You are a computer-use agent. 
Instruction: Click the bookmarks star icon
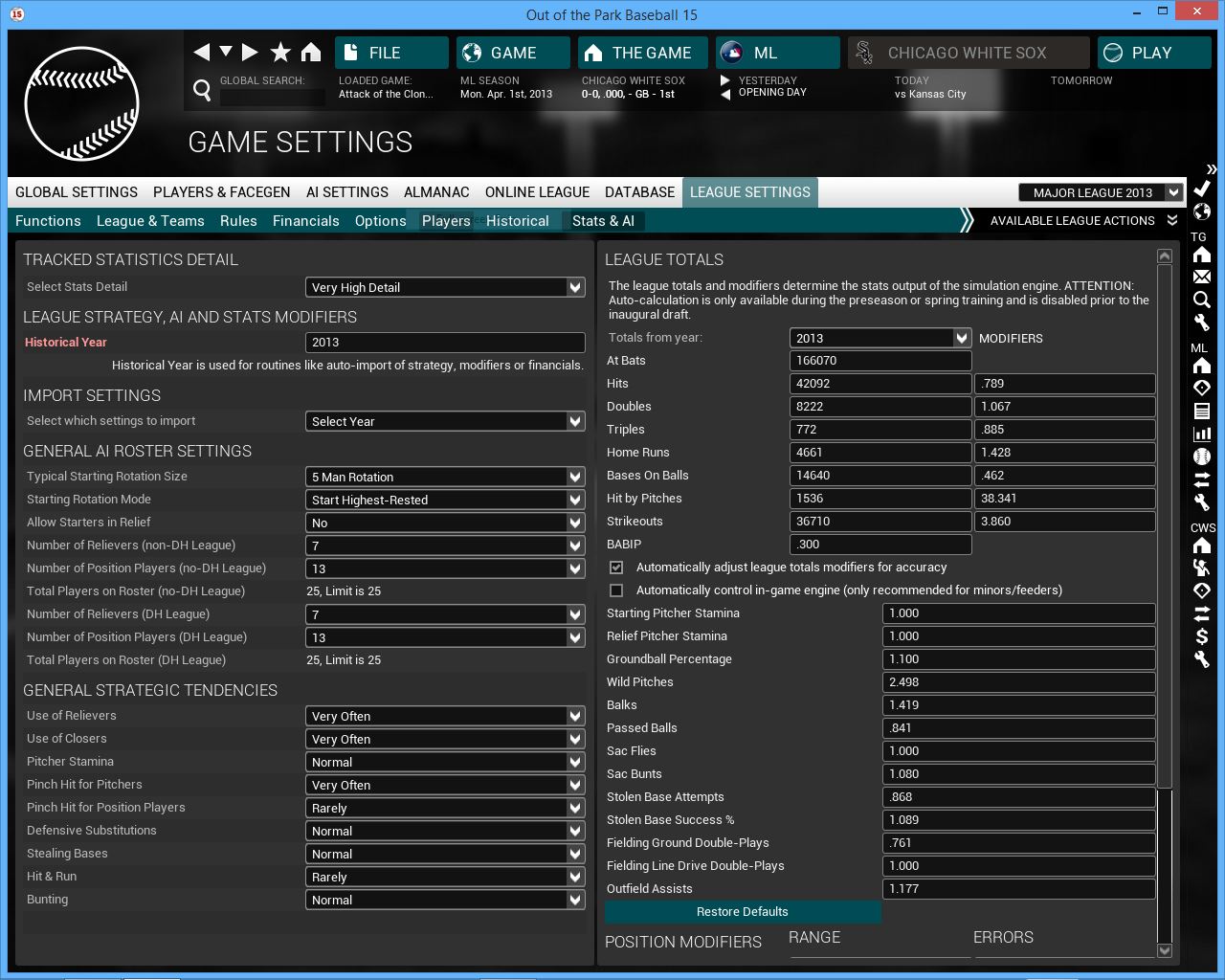(x=280, y=53)
